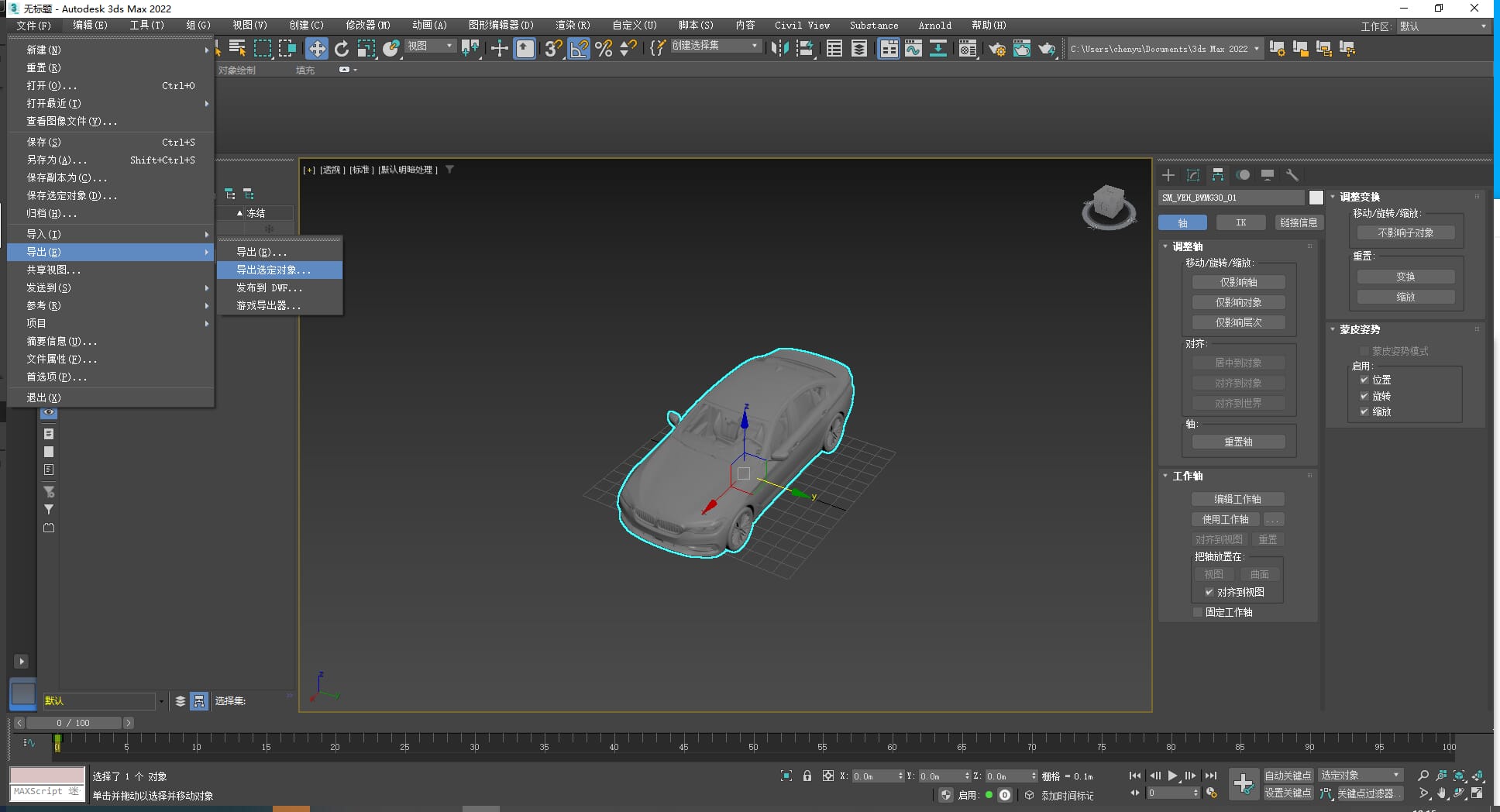Click the ViewCube in the viewport
1500x812 pixels.
(1109, 207)
